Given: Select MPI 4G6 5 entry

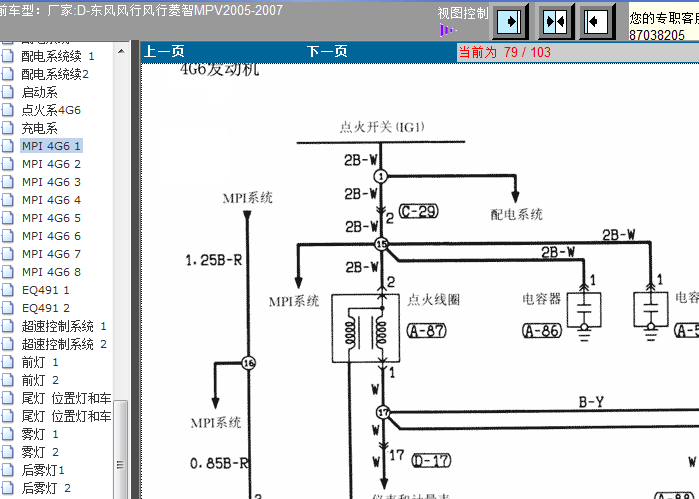Looking at the screenshot, I should pyautogui.click(x=51, y=218).
